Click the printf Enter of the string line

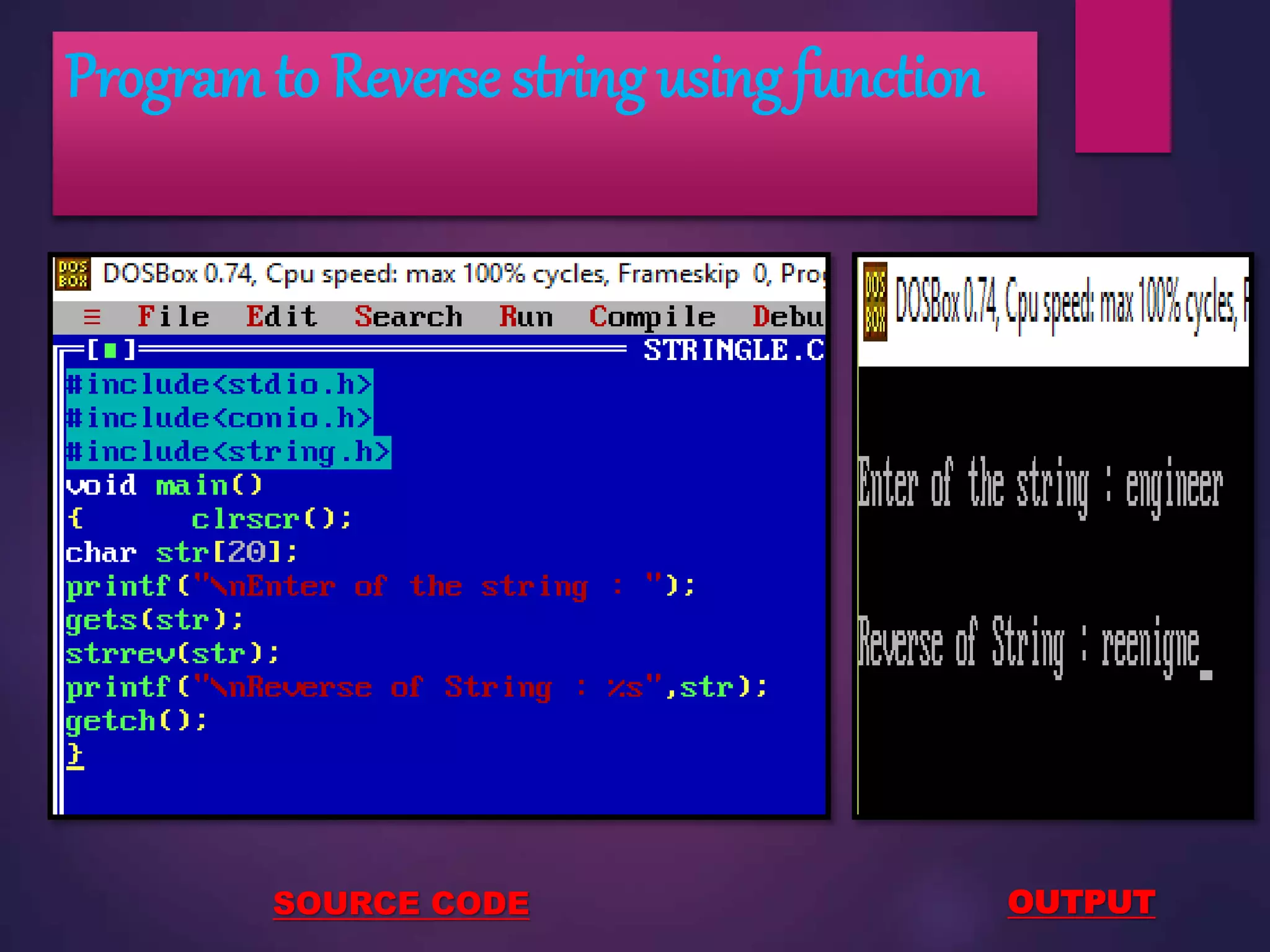pyautogui.click(x=381, y=587)
